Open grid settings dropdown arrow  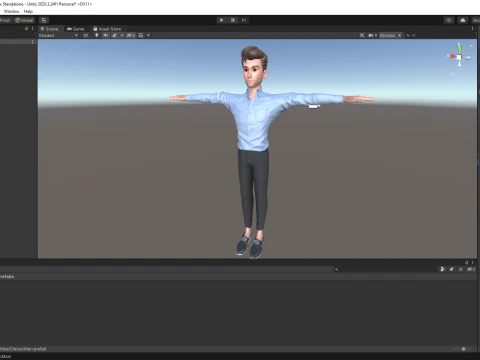coord(148,35)
